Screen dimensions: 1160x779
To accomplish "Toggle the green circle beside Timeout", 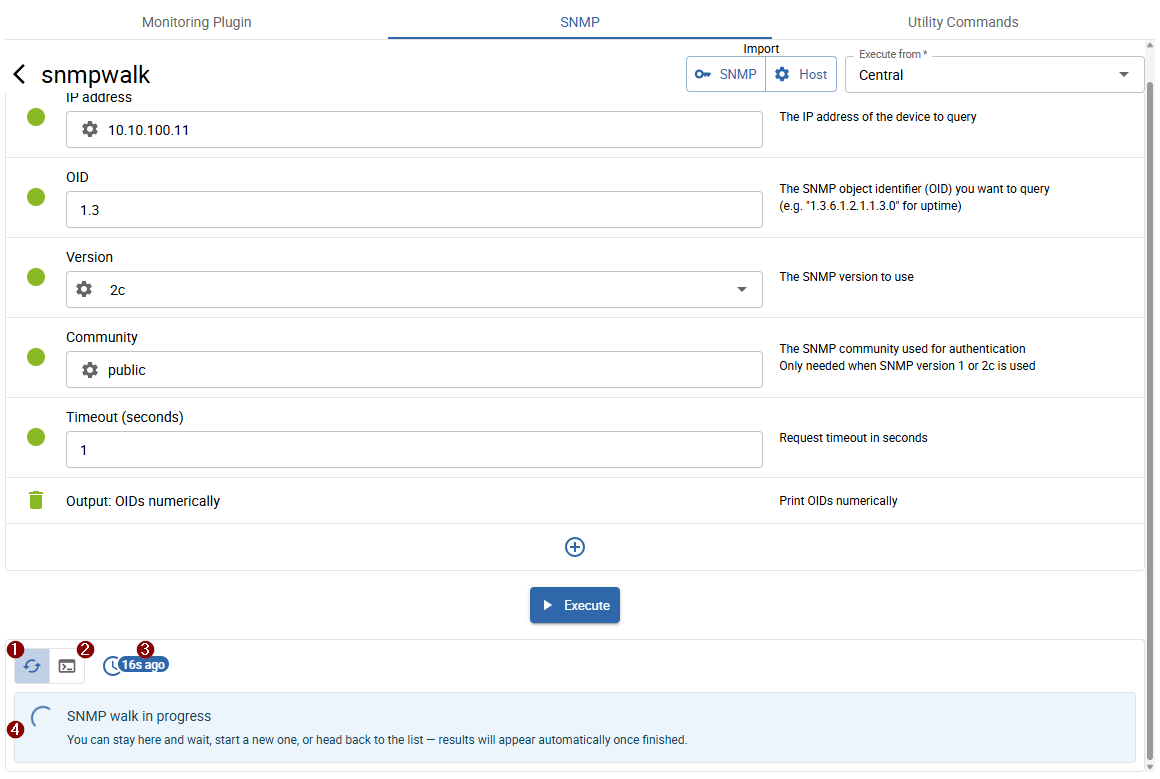I will point(36,437).
